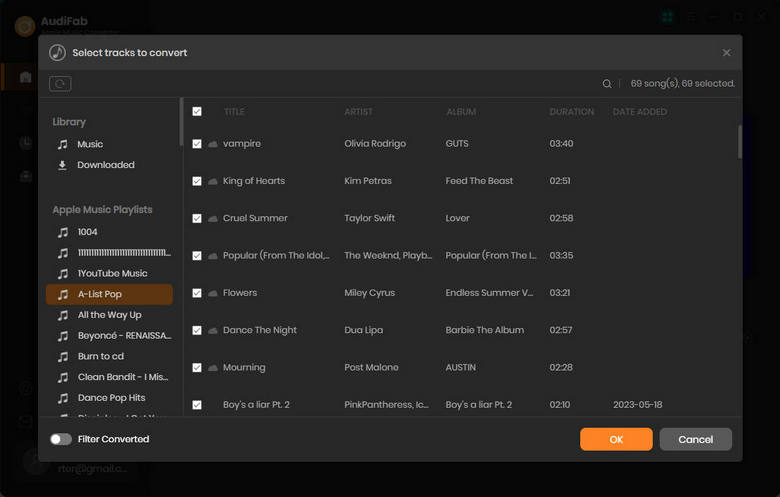
Task: Click the Cancel button
Action: (695, 439)
